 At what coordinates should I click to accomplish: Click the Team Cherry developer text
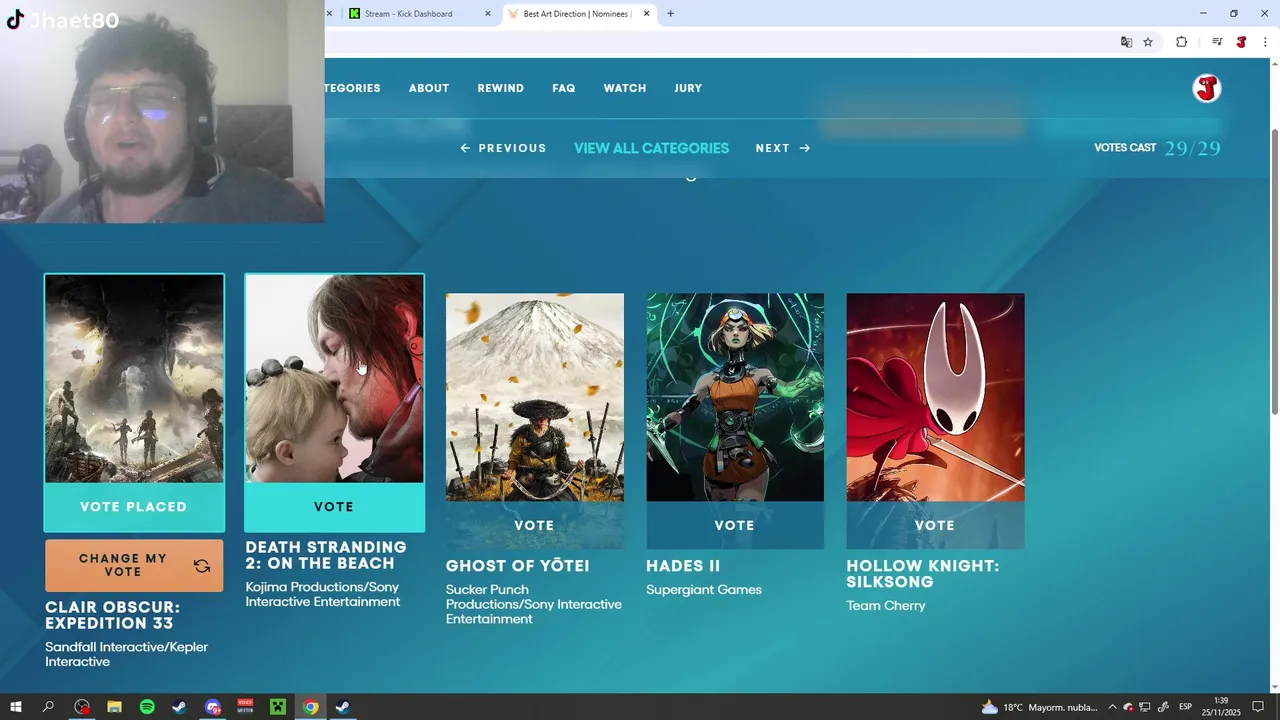point(886,606)
